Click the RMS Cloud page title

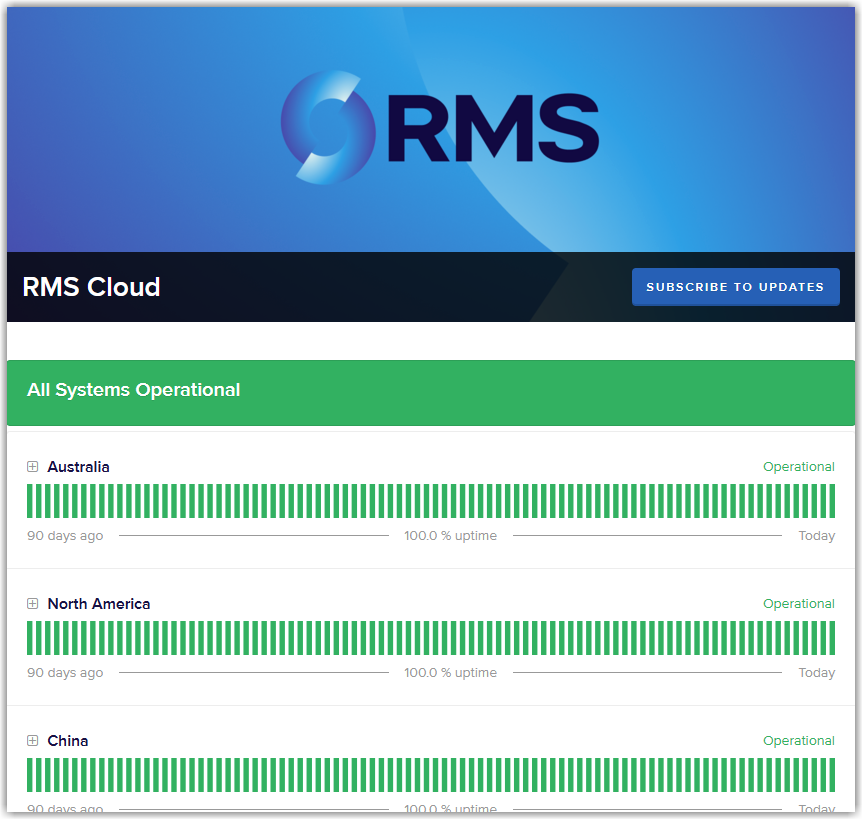pyautogui.click(x=91, y=287)
